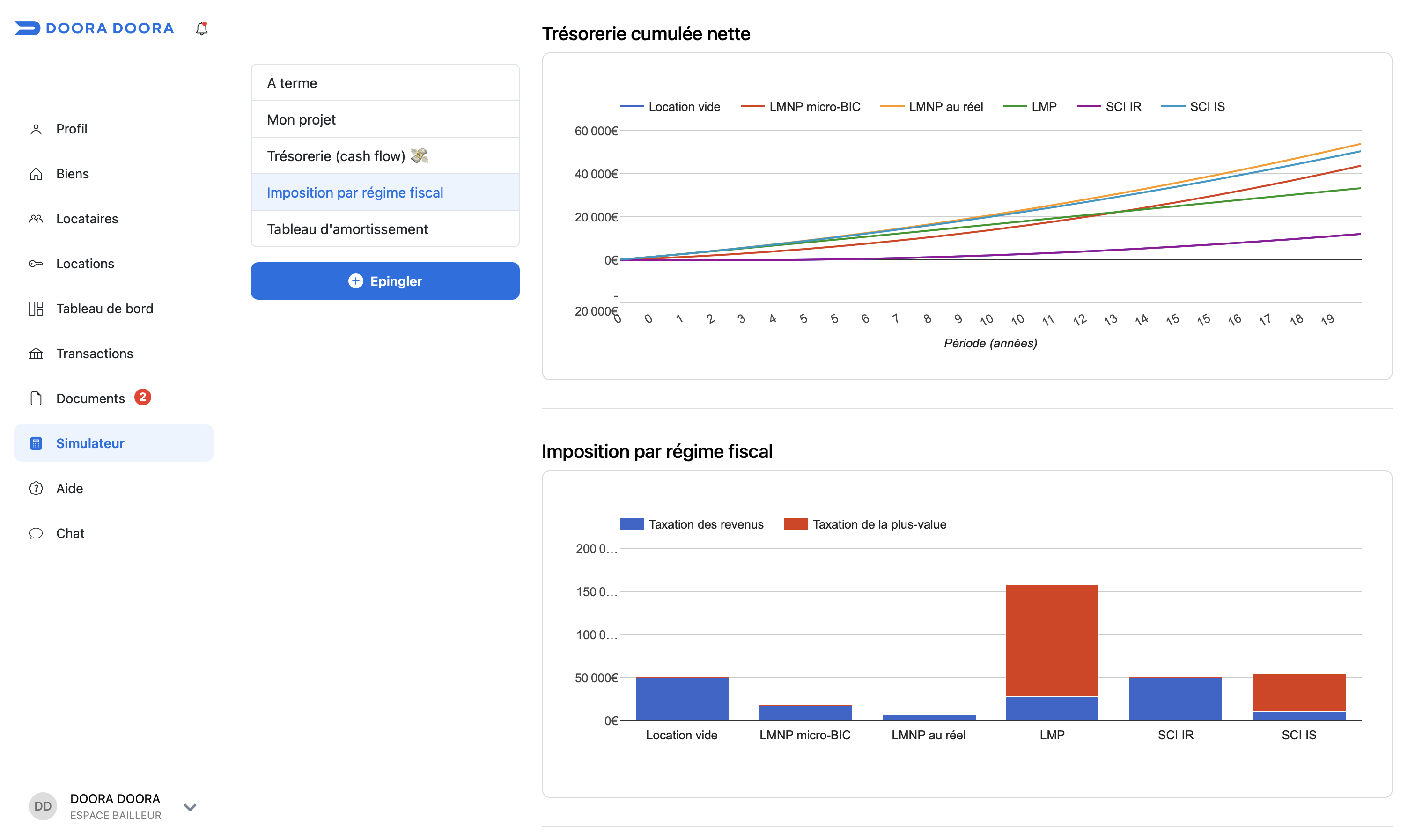
Task: Click the DD user avatar
Action: tap(43, 806)
